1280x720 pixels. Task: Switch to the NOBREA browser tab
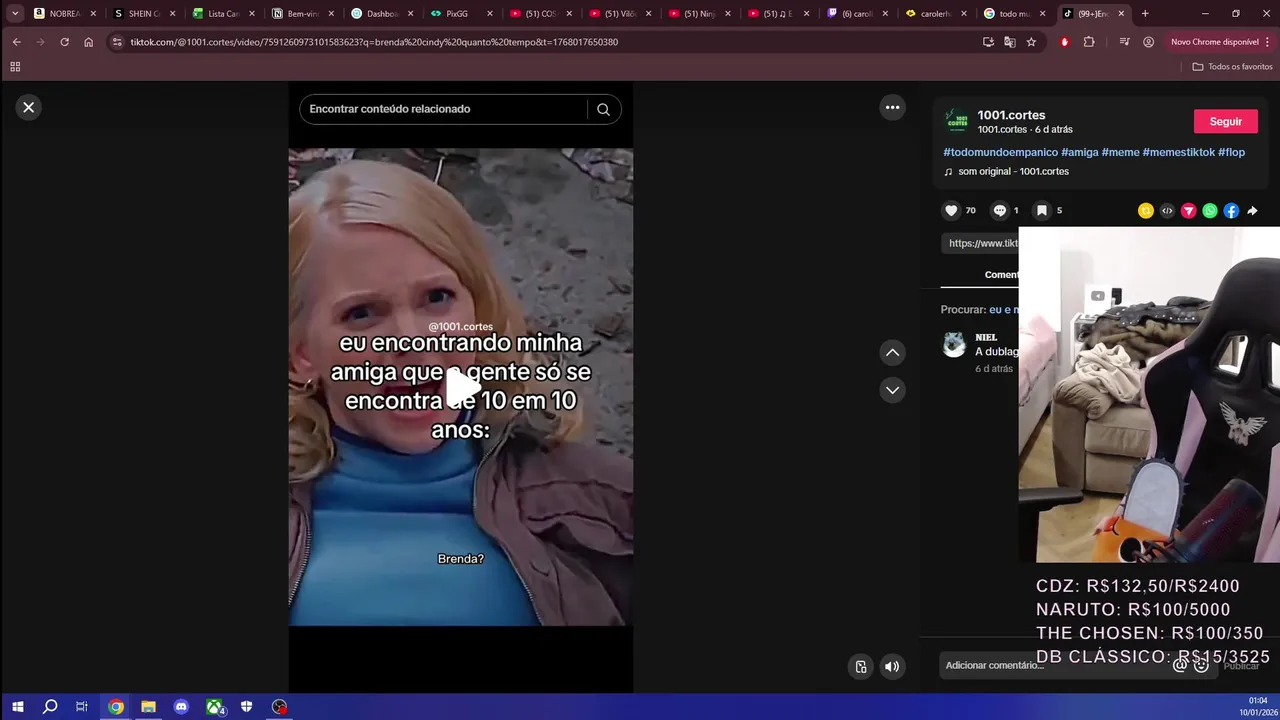66,14
